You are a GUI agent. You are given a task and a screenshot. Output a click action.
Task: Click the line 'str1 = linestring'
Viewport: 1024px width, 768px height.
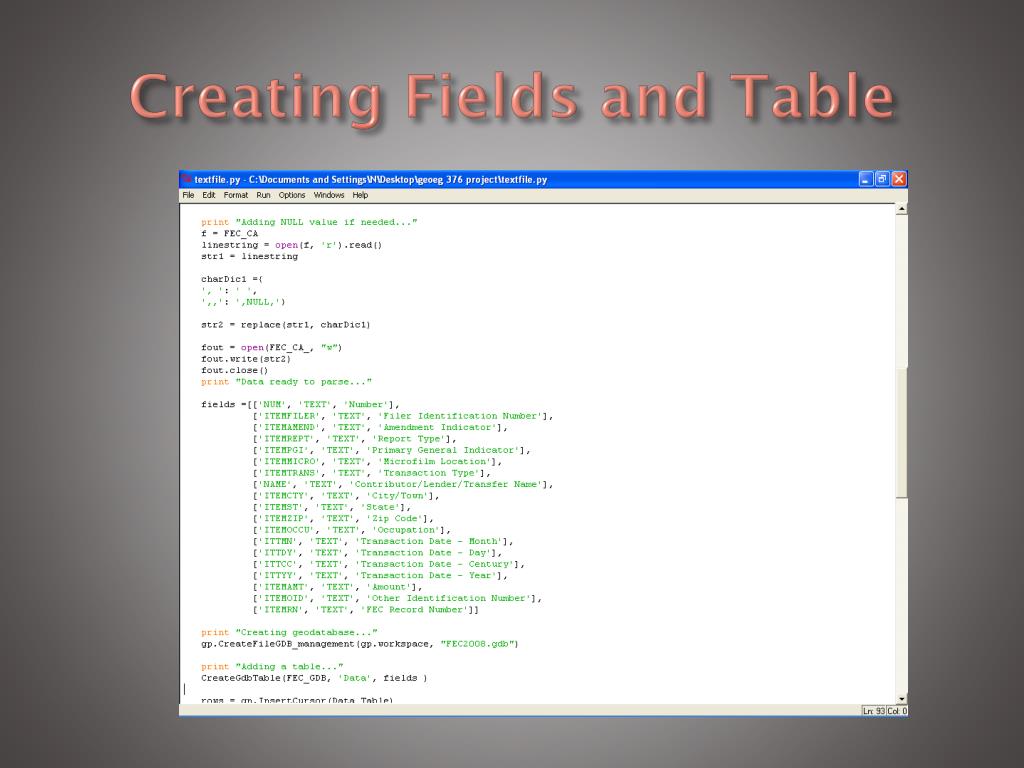[x=249, y=257]
